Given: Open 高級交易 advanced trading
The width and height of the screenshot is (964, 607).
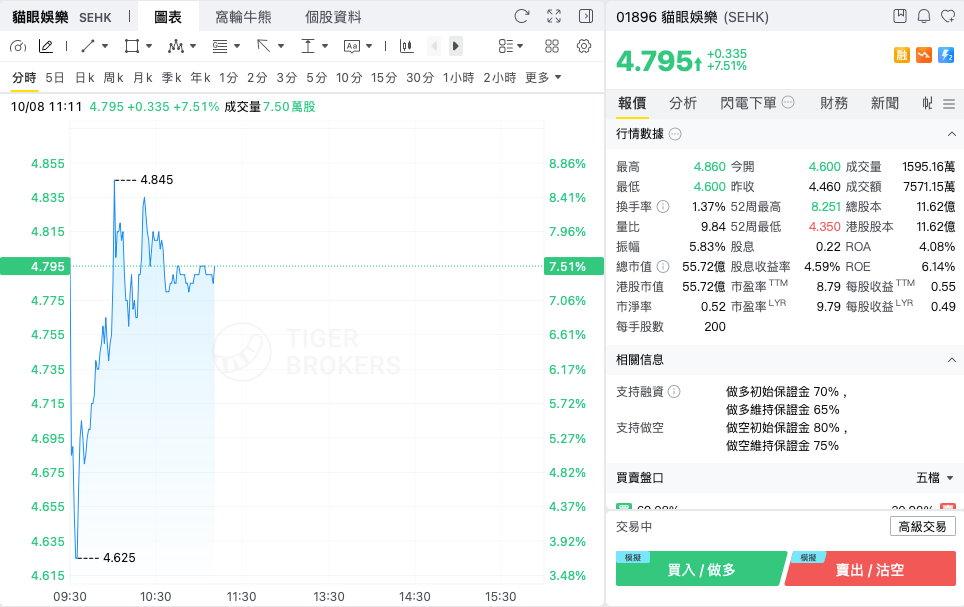Looking at the screenshot, I should [922, 526].
